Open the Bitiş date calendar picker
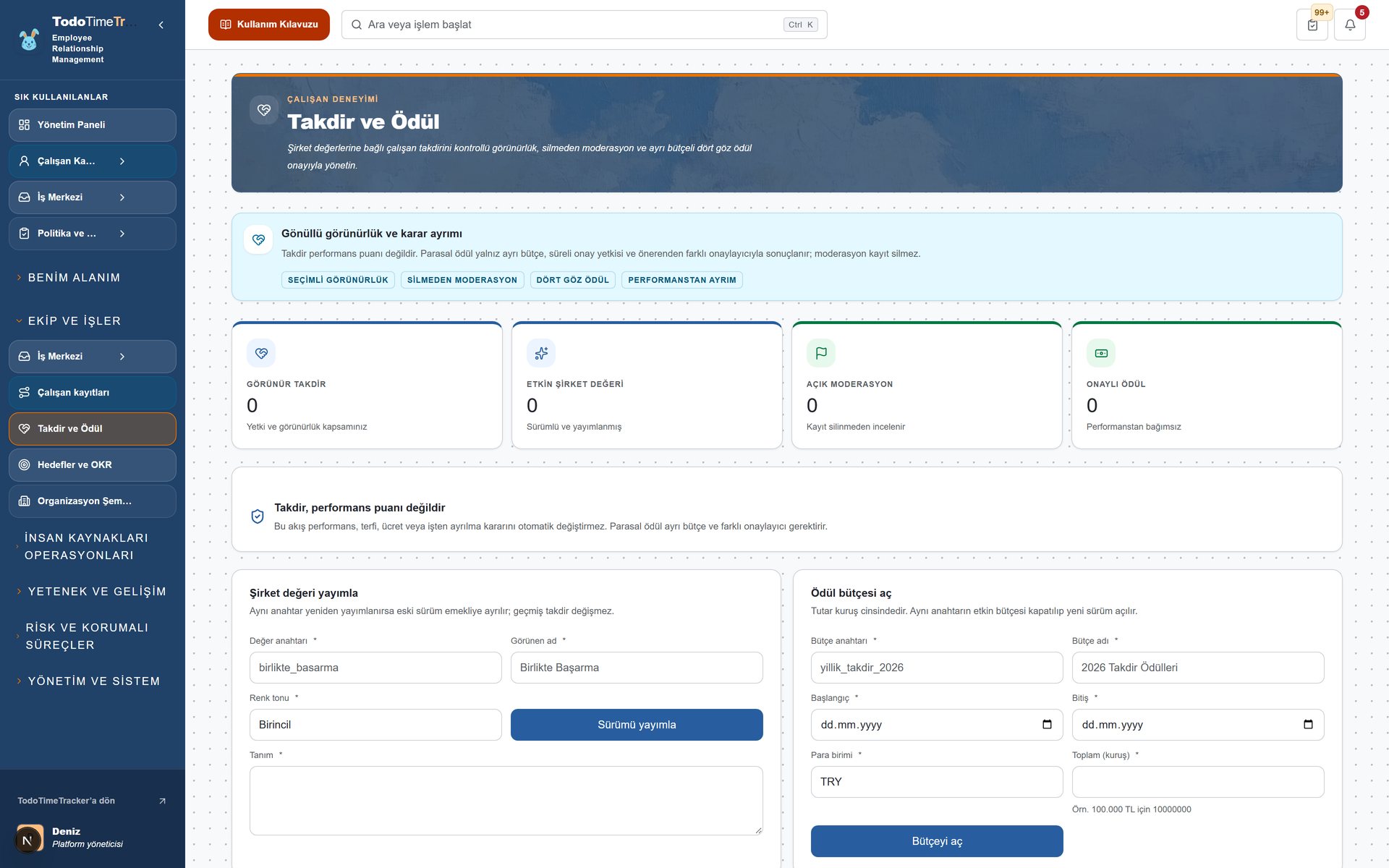The width and height of the screenshot is (1389, 868). (x=1308, y=725)
